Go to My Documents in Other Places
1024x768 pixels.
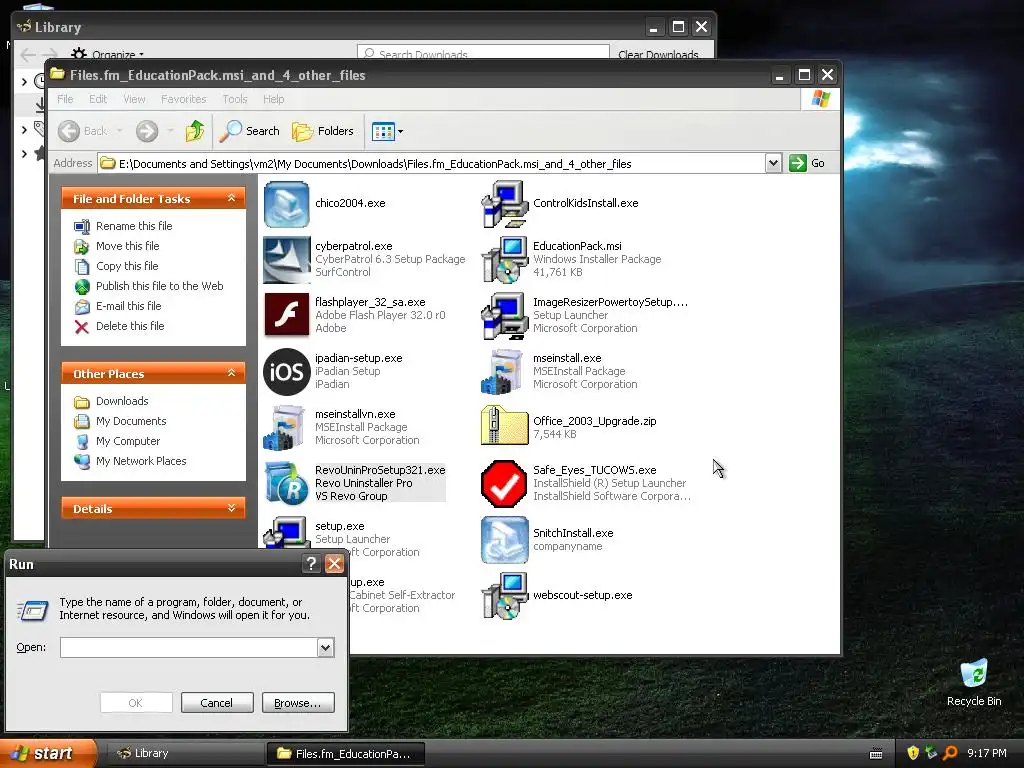point(131,421)
